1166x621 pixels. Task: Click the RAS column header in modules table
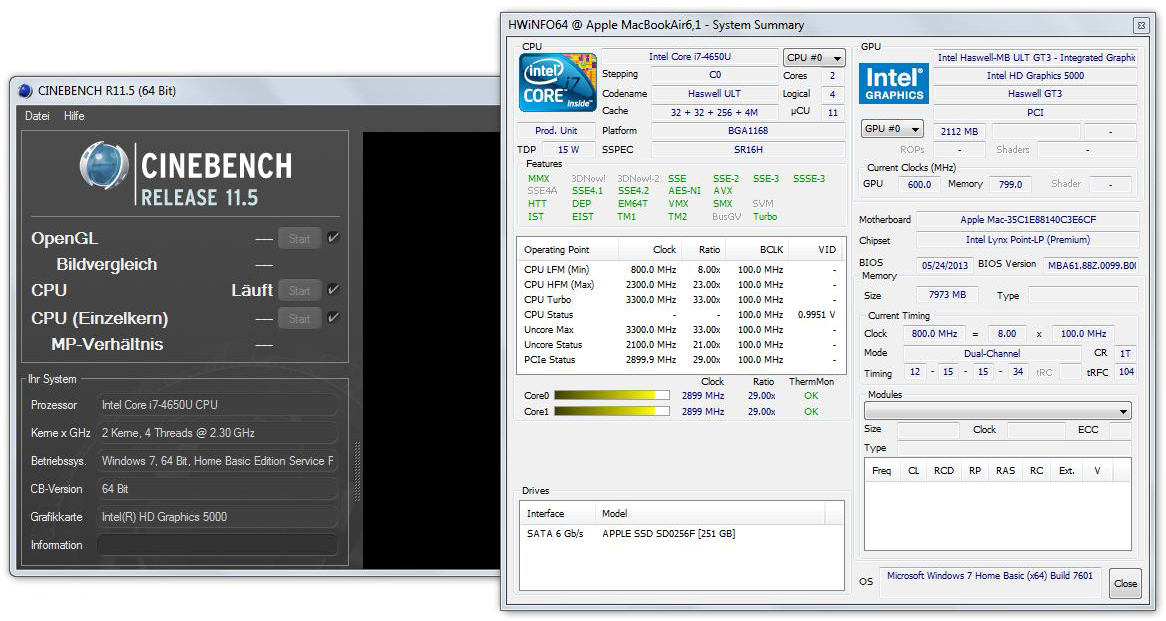tap(1005, 471)
